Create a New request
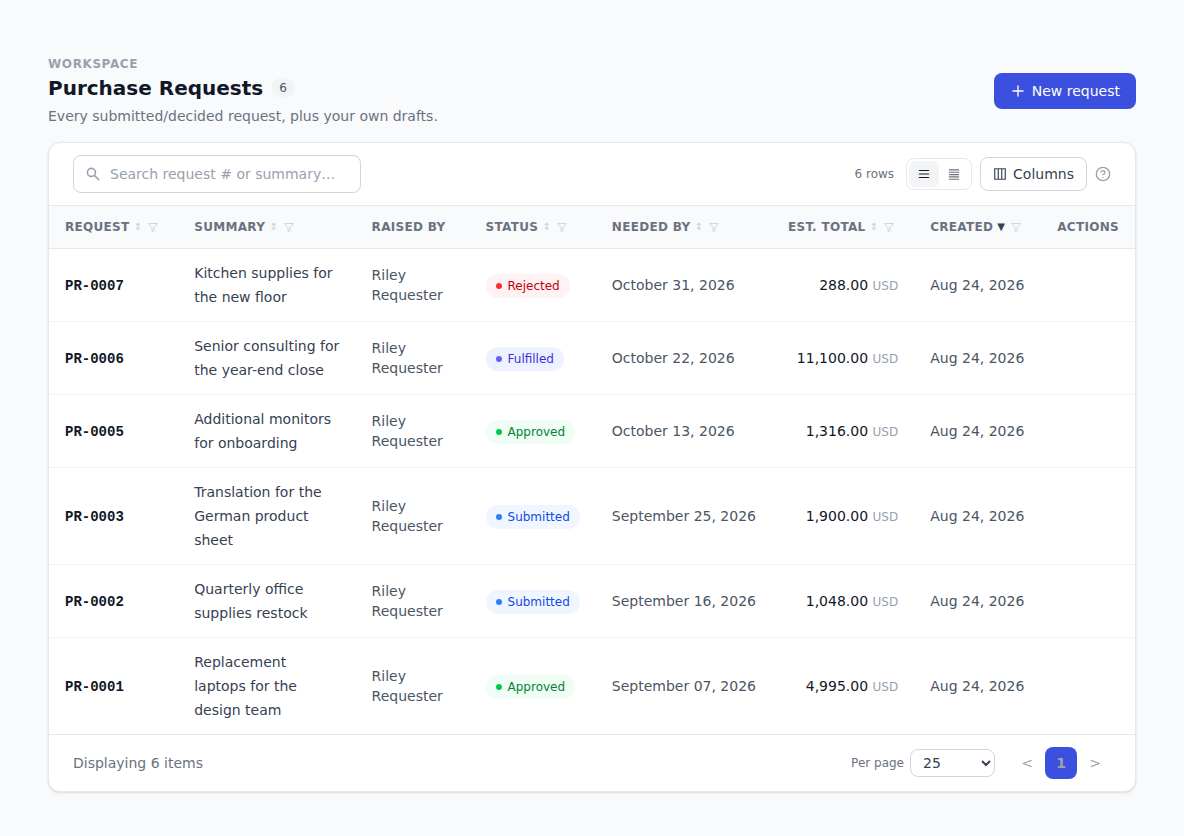Viewport: 1184px width, 836px height. coord(1065,91)
